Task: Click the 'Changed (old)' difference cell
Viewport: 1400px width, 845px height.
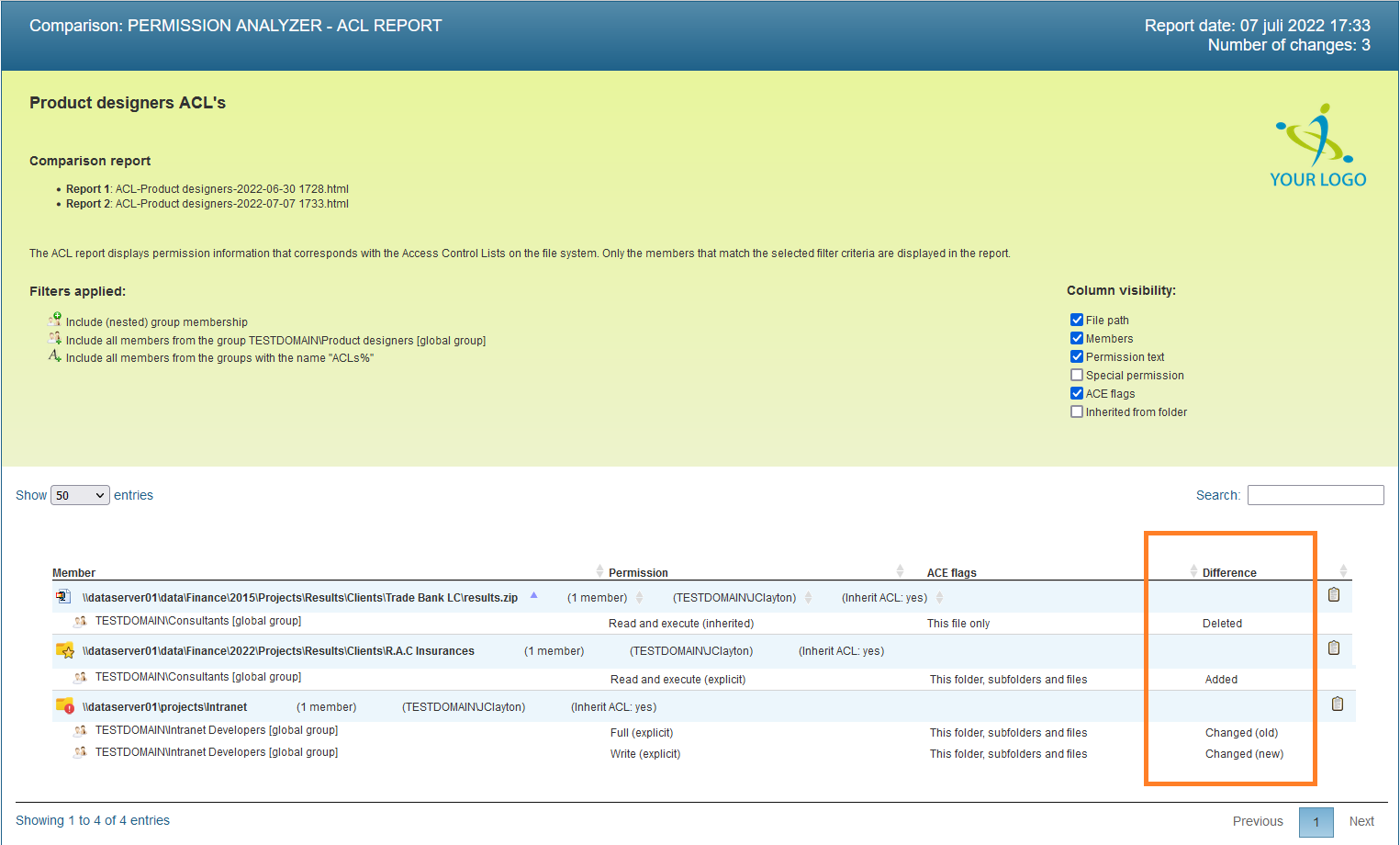Action: pos(1241,732)
